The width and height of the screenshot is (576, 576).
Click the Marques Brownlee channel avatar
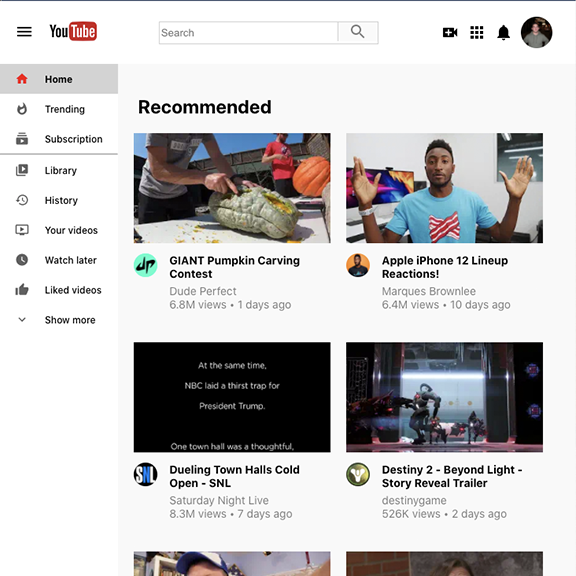click(358, 265)
